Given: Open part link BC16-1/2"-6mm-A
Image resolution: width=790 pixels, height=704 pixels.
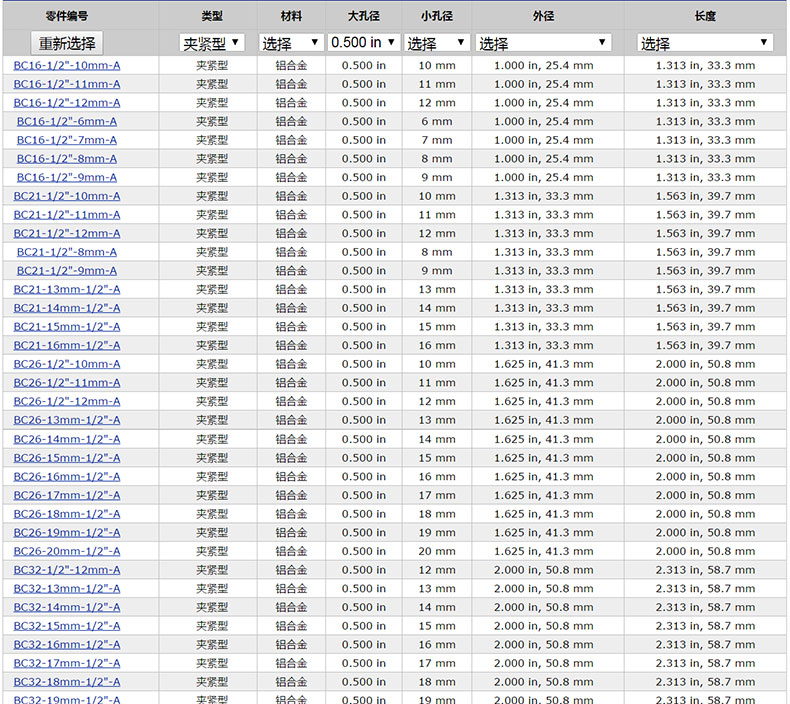Looking at the screenshot, I should pyautogui.click(x=67, y=121).
